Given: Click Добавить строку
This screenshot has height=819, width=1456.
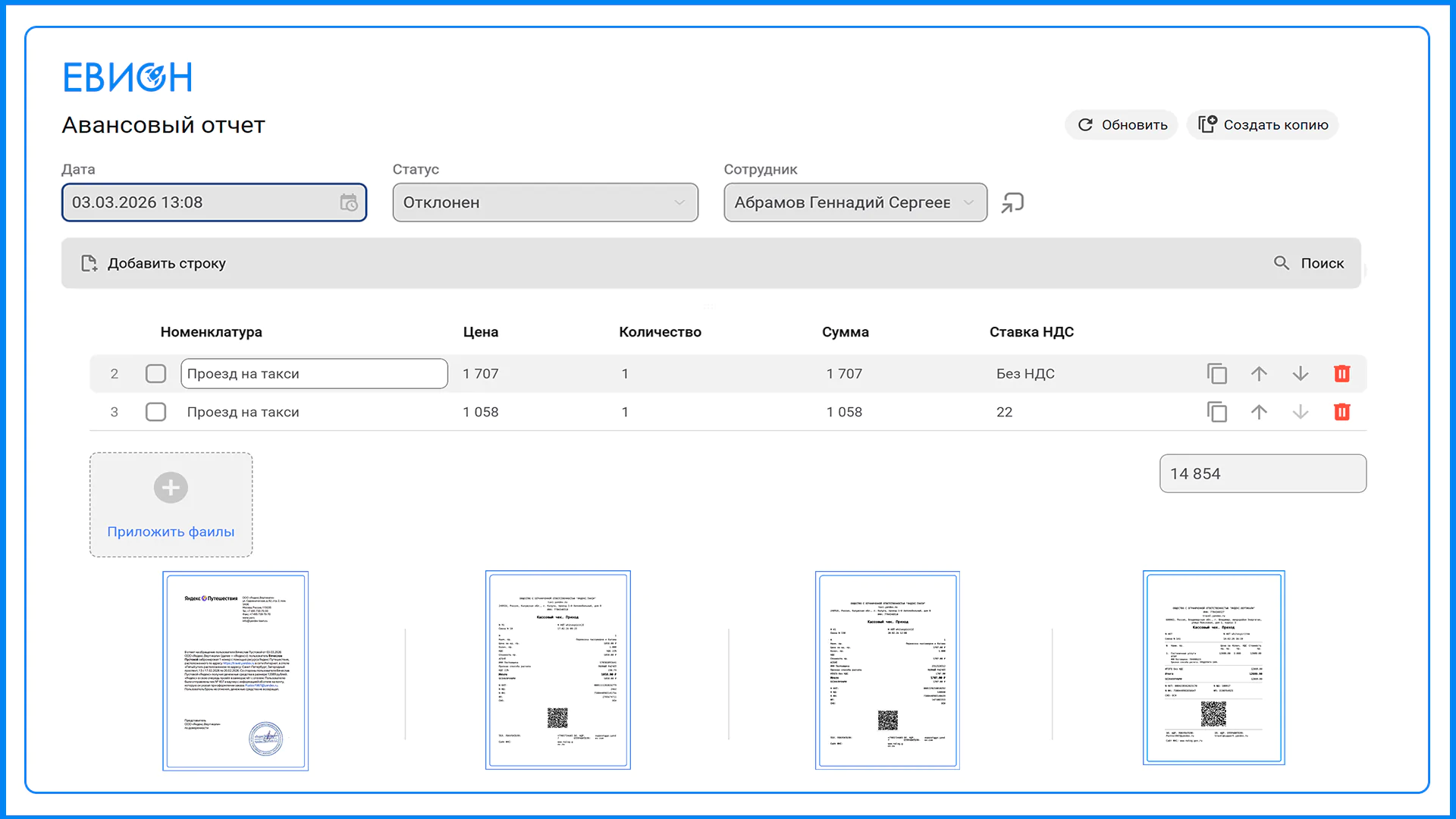Looking at the screenshot, I should point(153,263).
